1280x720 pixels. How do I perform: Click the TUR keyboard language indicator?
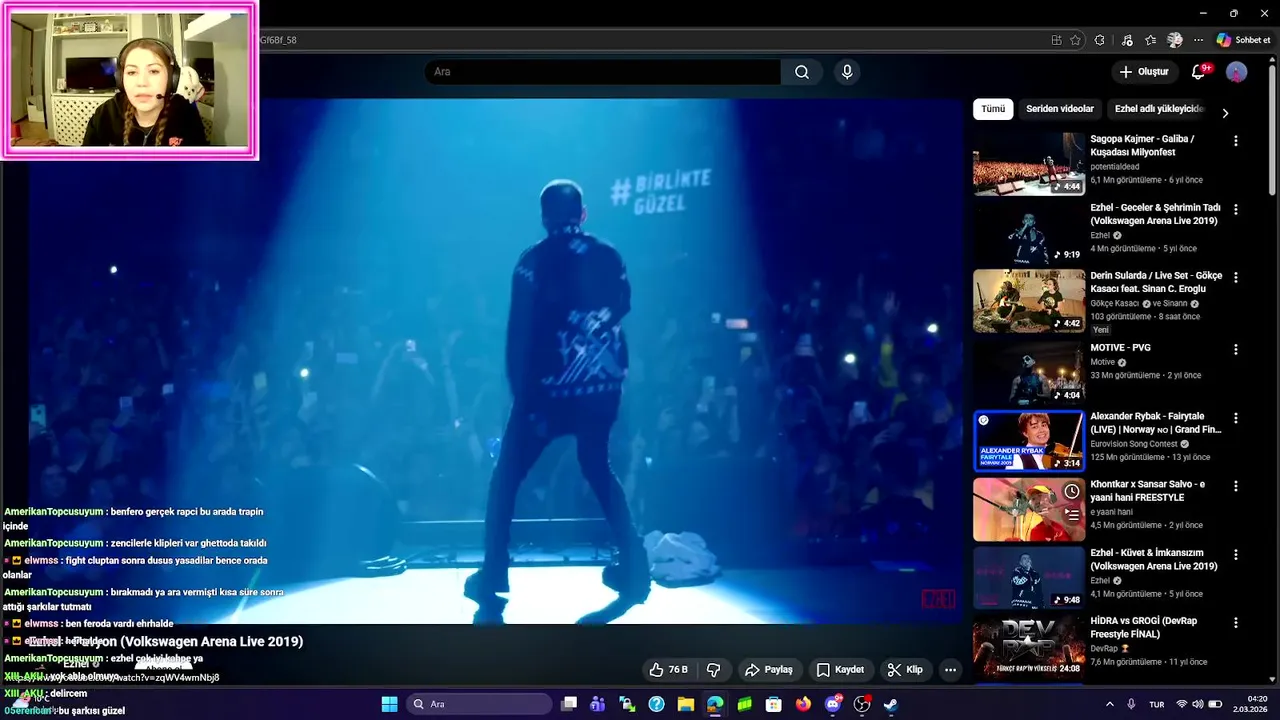(1157, 704)
